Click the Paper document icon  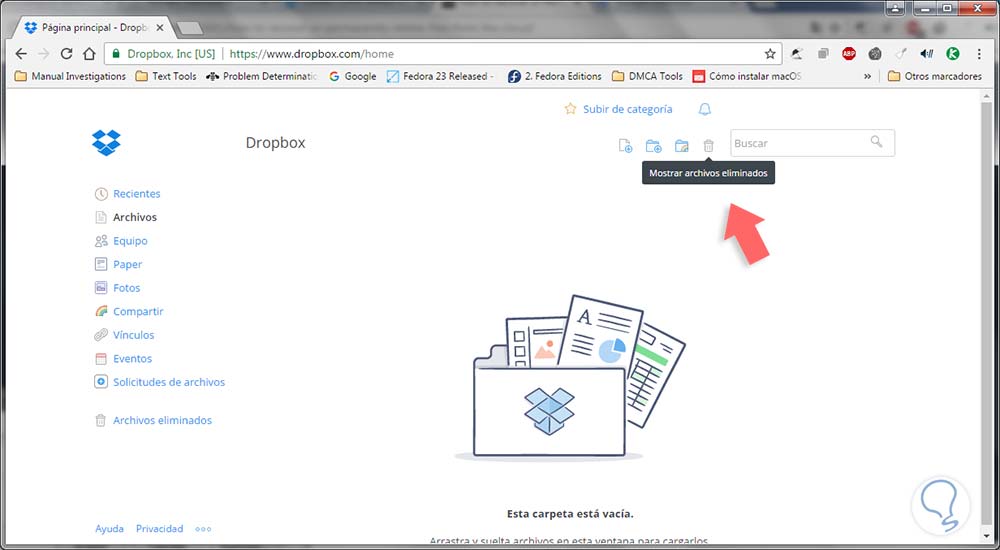click(x=101, y=264)
